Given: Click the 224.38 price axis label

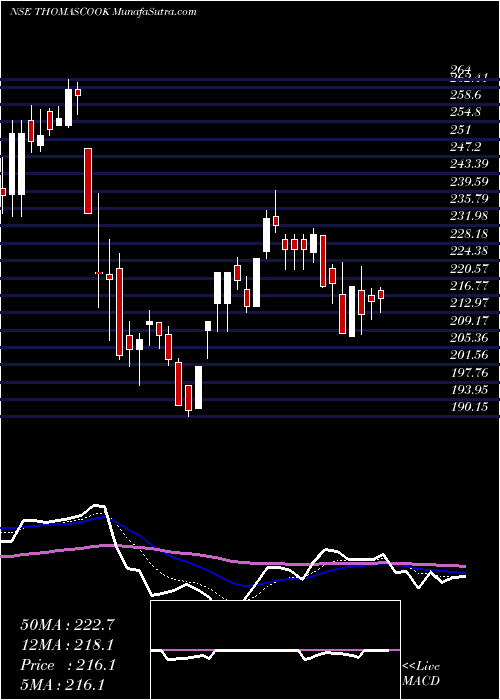Looking at the screenshot, I should 469,251.
